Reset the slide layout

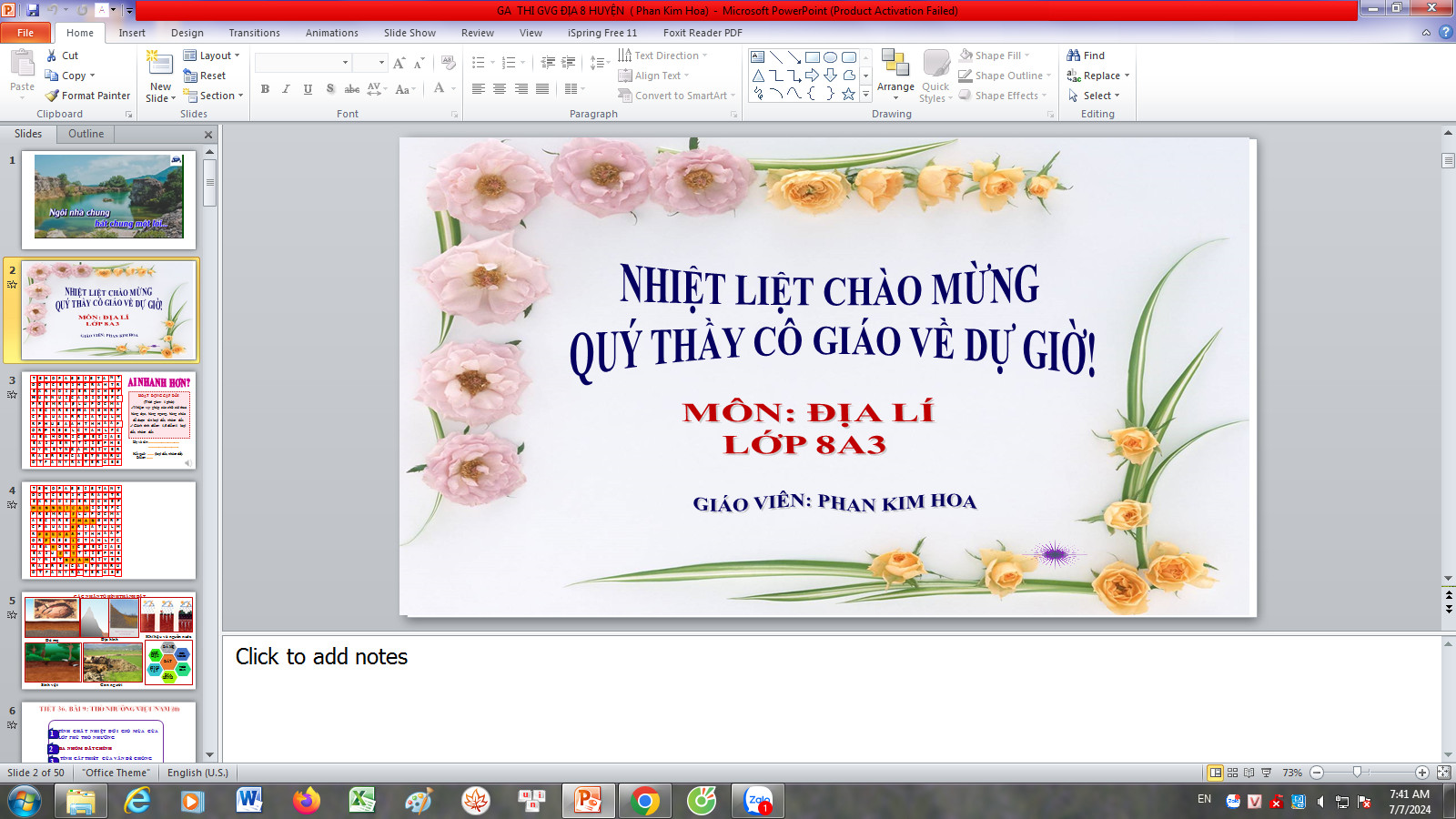pyautogui.click(x=205, y=76)
